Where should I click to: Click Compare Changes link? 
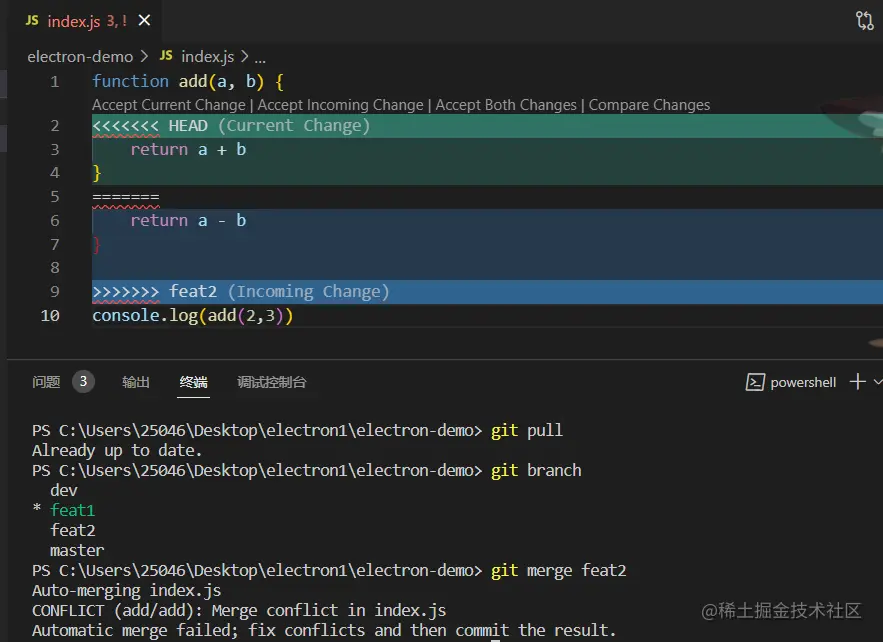(x=649, y=105)
